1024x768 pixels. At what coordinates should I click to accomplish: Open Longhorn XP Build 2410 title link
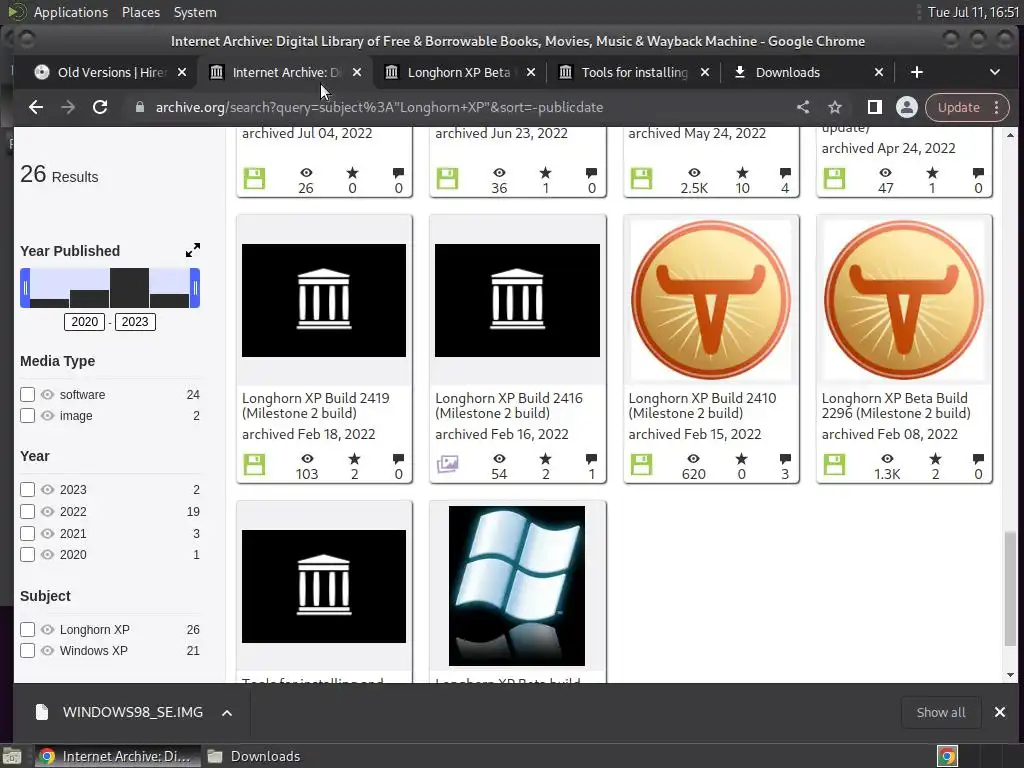click(702, 406)
